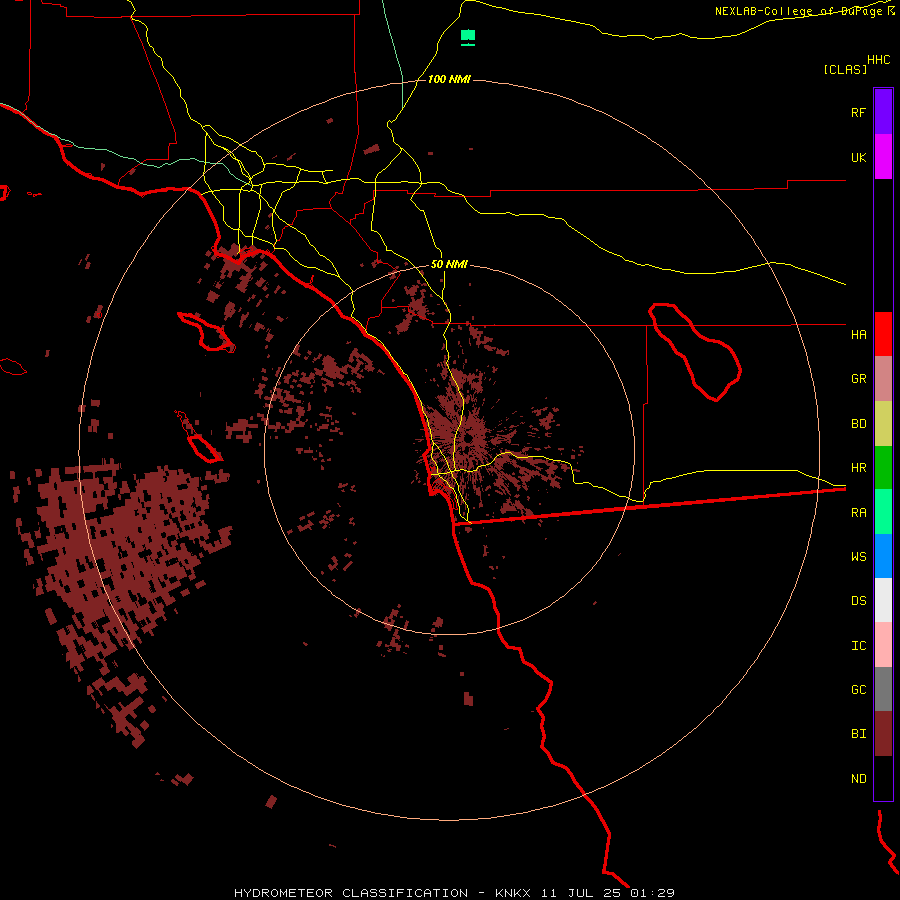Click the 'ND' legend label
900x900 pixels.
pos(858,778)
